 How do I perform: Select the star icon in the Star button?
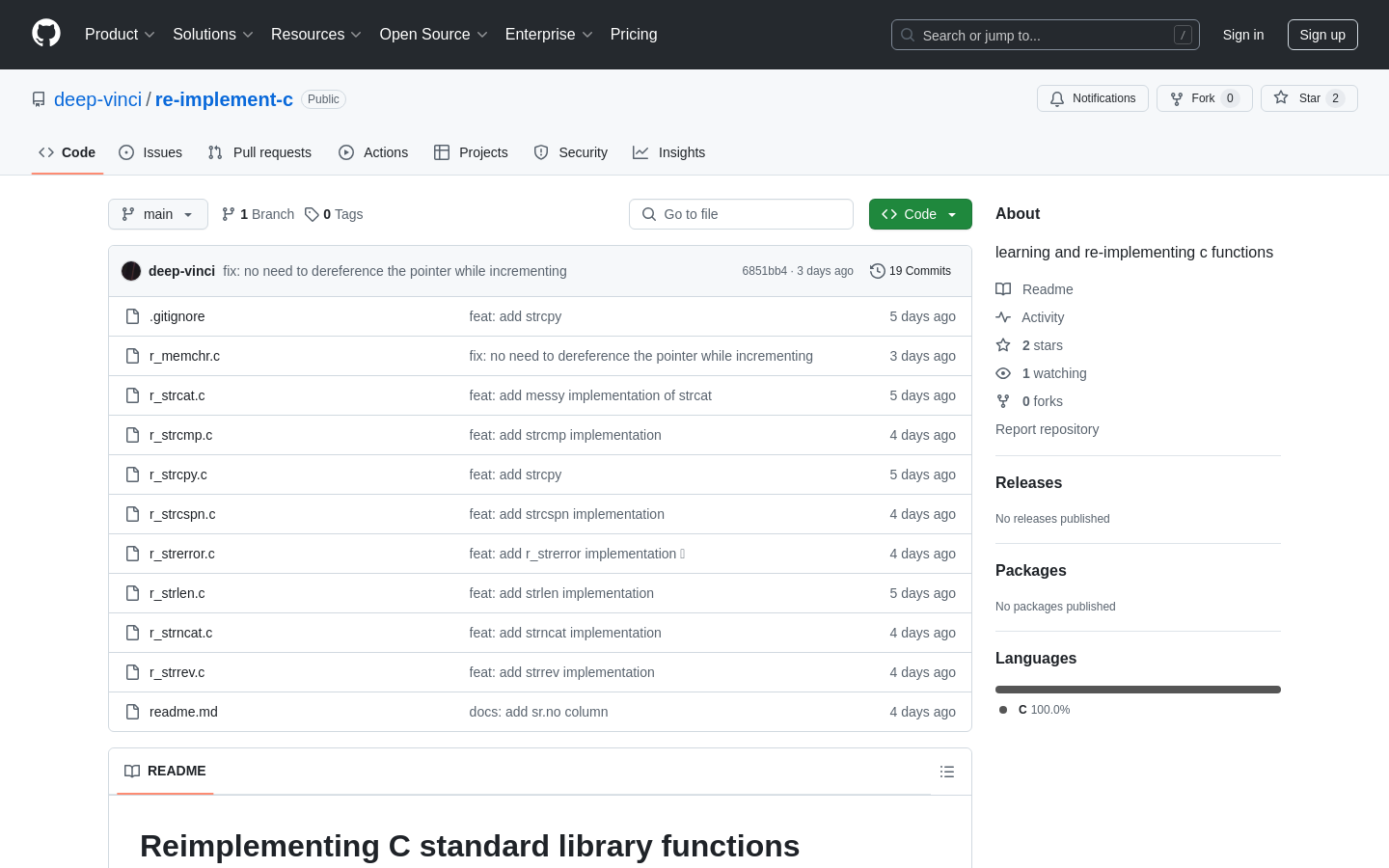tap(1281, 97)
